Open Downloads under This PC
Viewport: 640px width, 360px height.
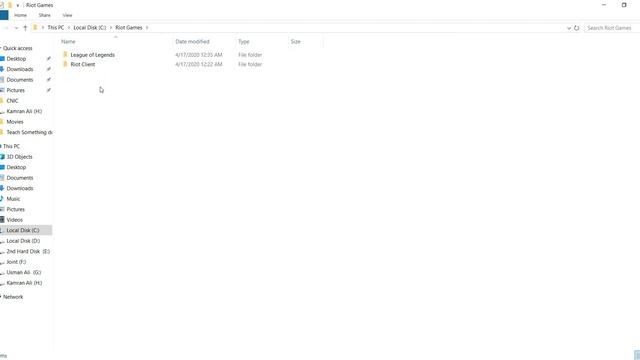pyautogui.click(x=20, y=189)
